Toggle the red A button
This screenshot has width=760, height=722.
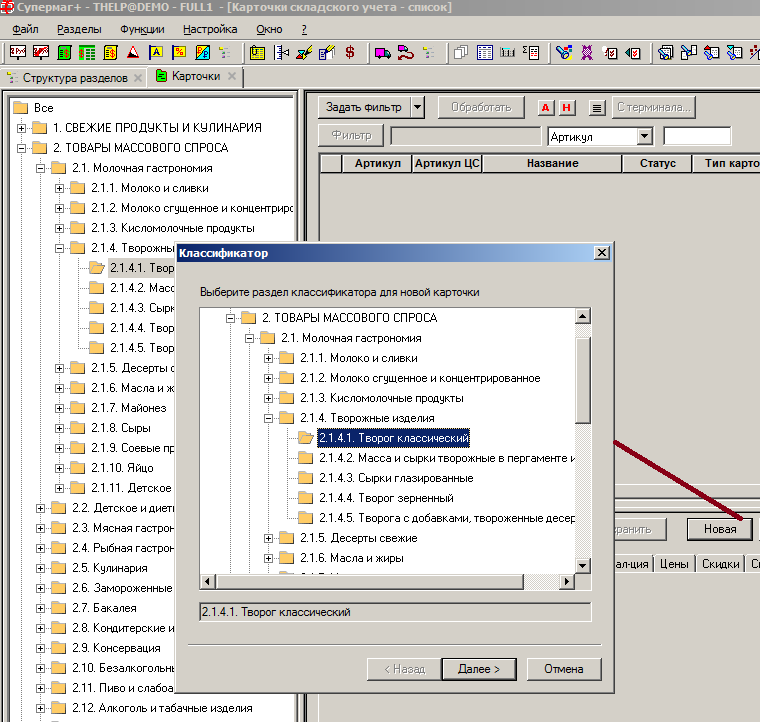click(x=546, y=108)
